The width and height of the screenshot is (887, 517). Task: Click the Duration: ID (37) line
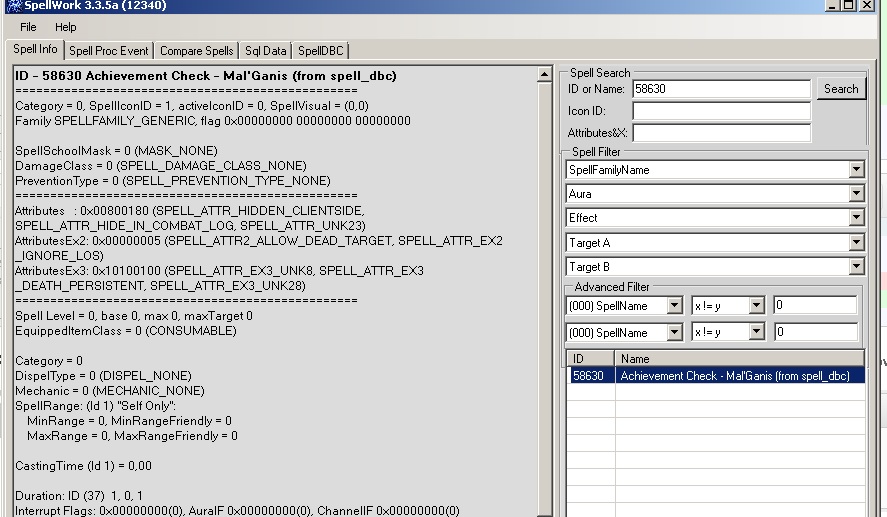click(x=79, y=496)
